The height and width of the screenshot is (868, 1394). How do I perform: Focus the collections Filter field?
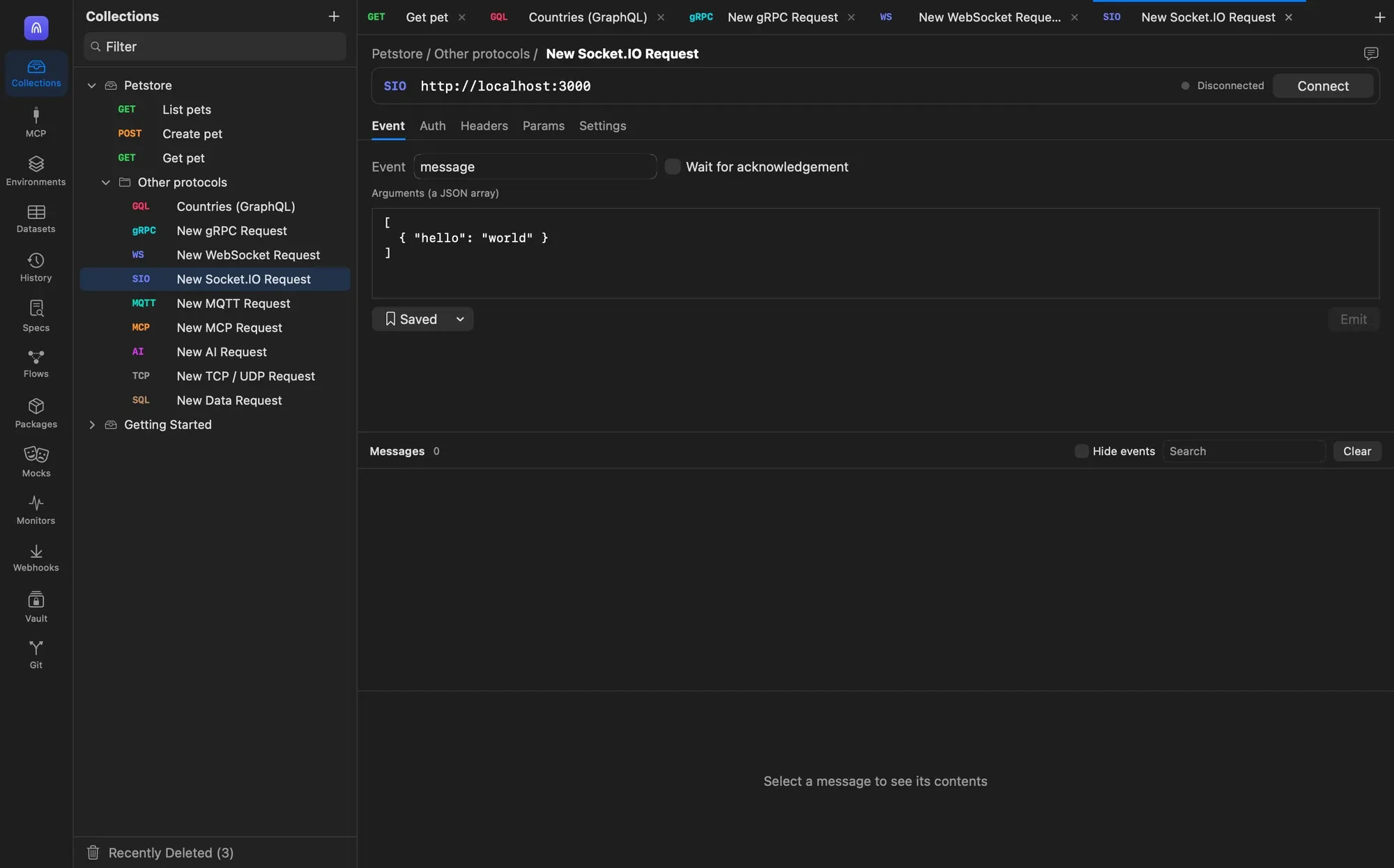[215, 47]
